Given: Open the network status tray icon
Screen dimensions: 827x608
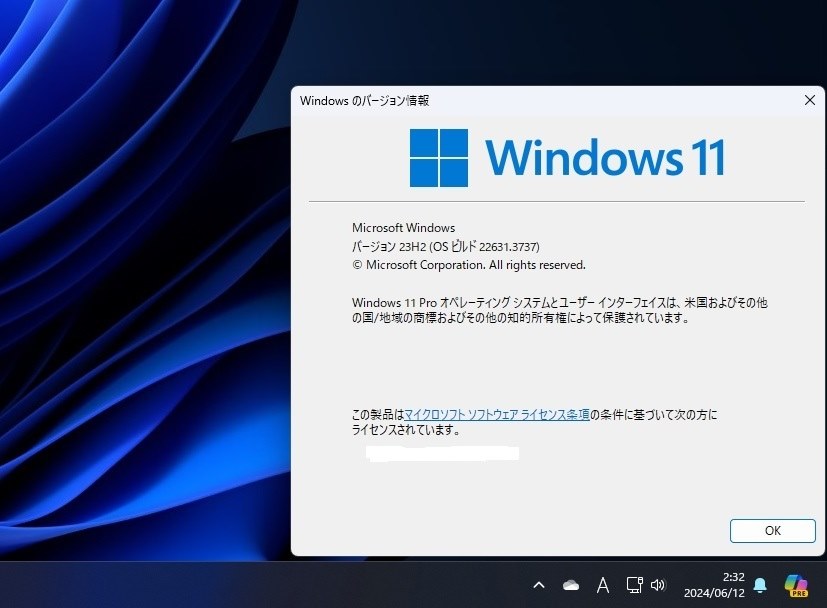Looking at the screenshot, I should (x=634, y=585).
